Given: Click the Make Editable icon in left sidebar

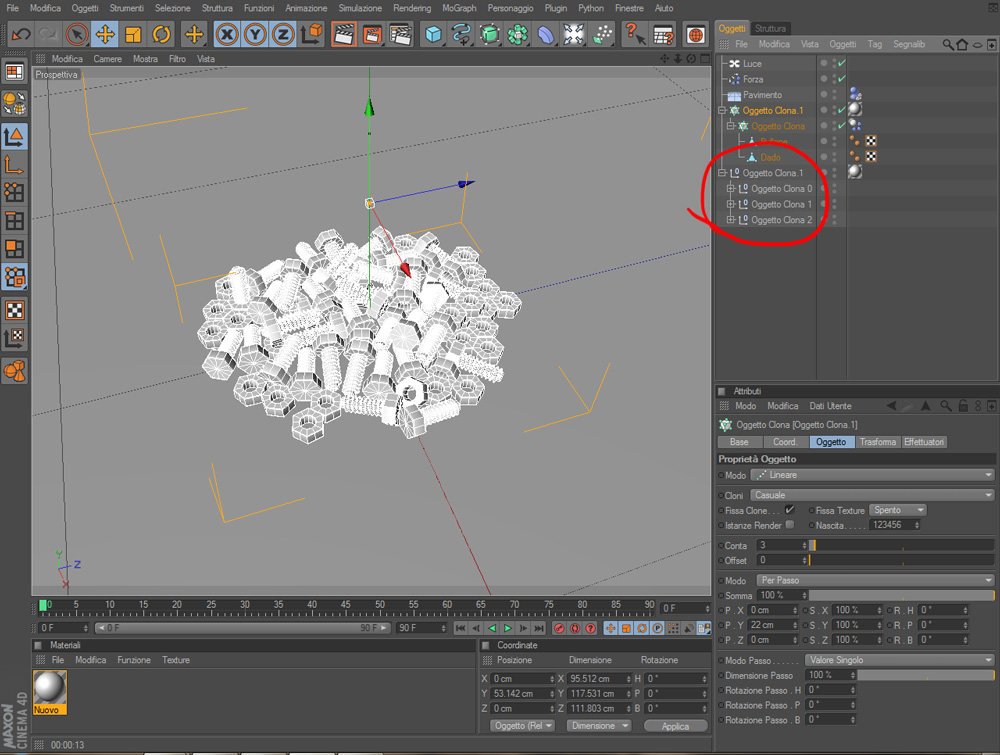Looking at the screenshot, I should click(14, 71).
